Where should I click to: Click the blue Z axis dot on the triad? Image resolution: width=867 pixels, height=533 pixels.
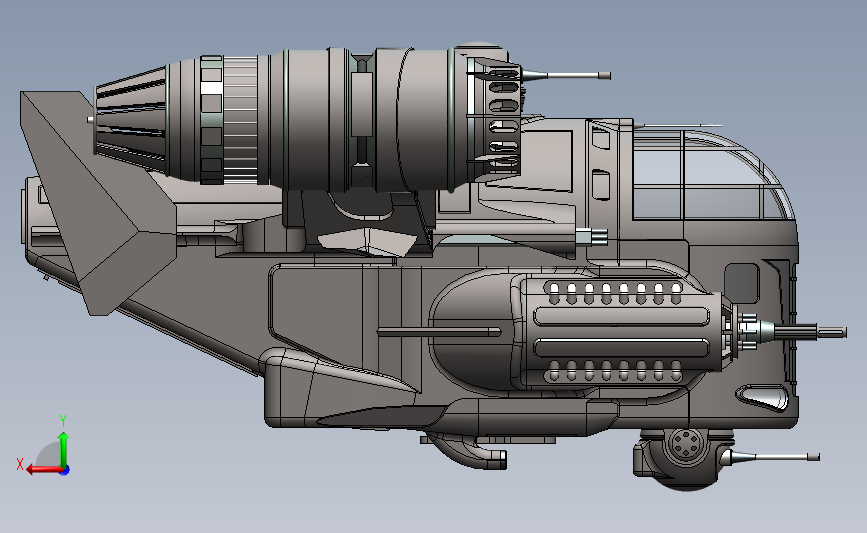point(65,470)
